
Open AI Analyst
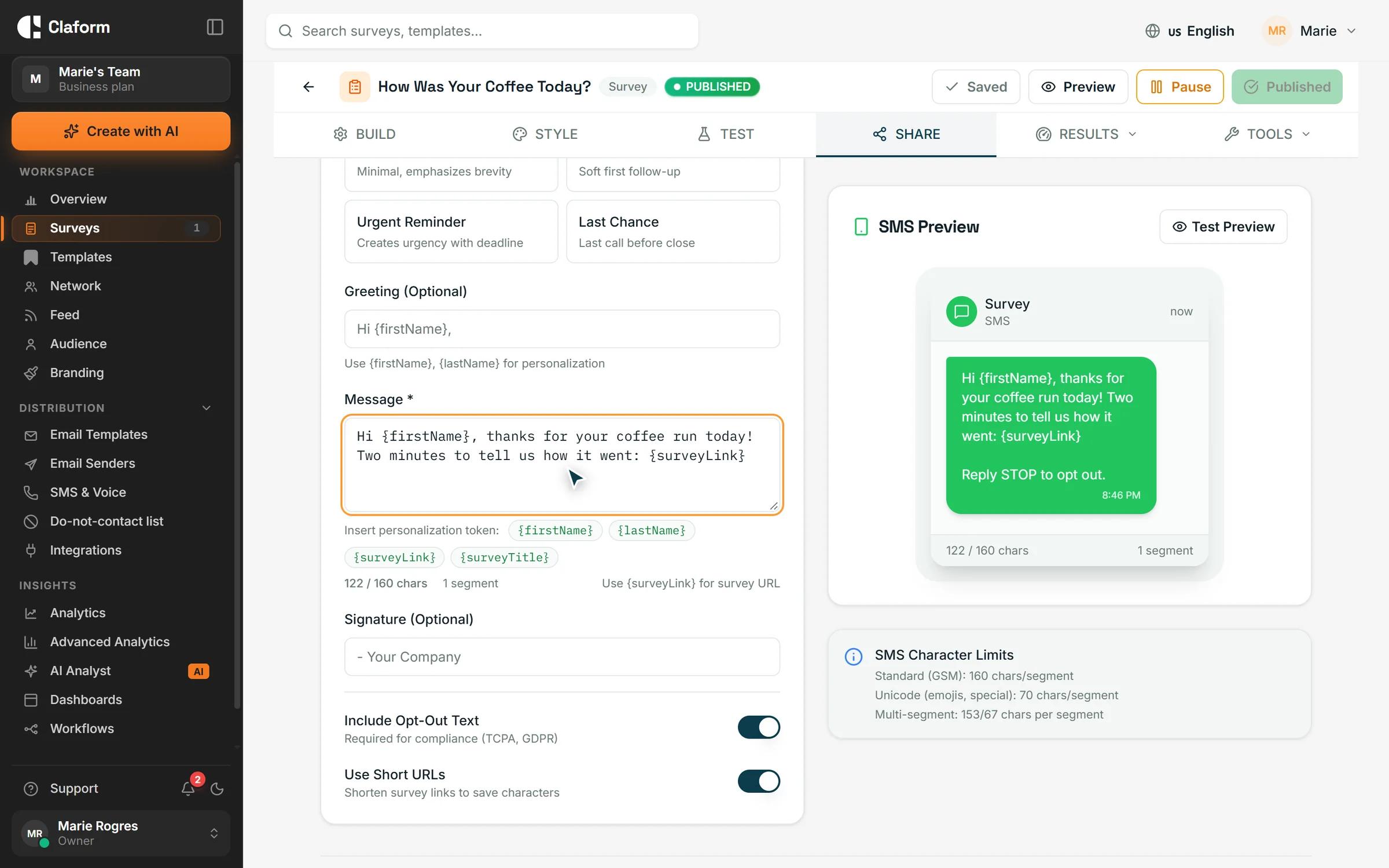[116, 671]
